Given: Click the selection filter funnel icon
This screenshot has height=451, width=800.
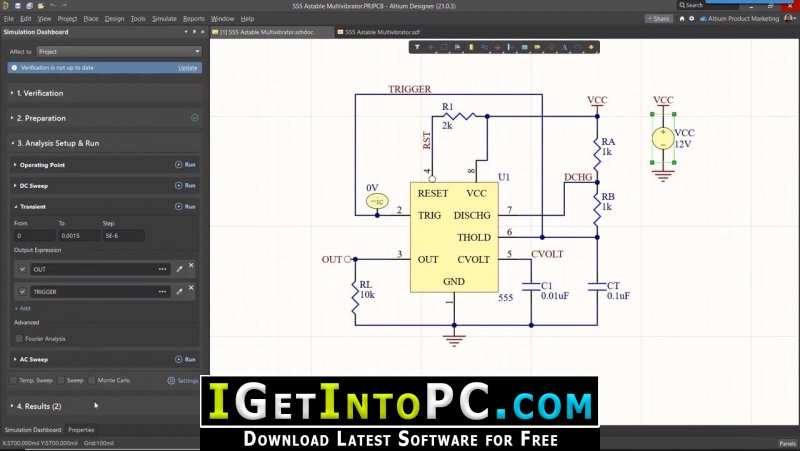Looking at the screenshot, I should 417,47.
